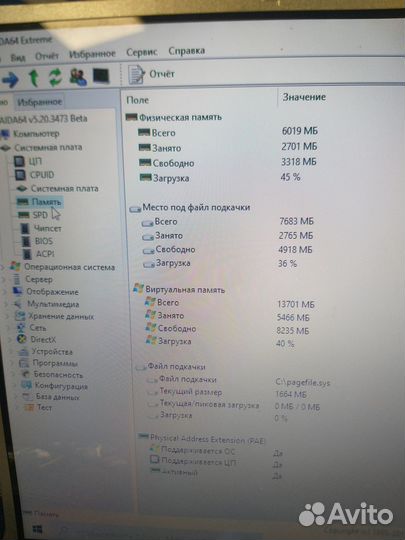Click the Отчёт report toolbar button

coord(152,74)
